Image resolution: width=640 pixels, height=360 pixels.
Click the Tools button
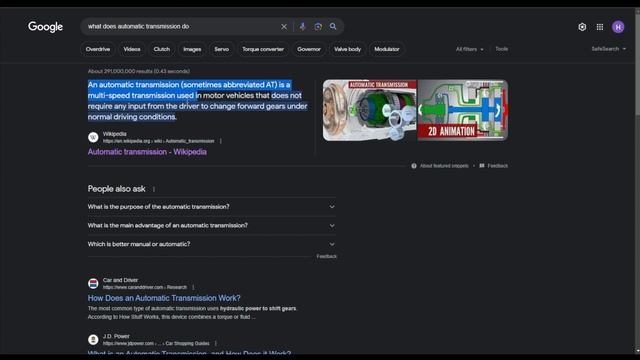click(x=502, y=49)
